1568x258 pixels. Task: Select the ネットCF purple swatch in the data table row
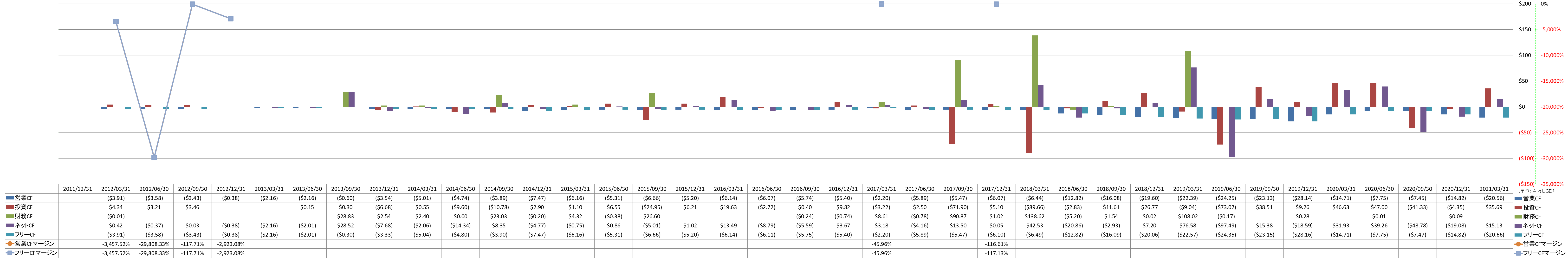(9, 225)
